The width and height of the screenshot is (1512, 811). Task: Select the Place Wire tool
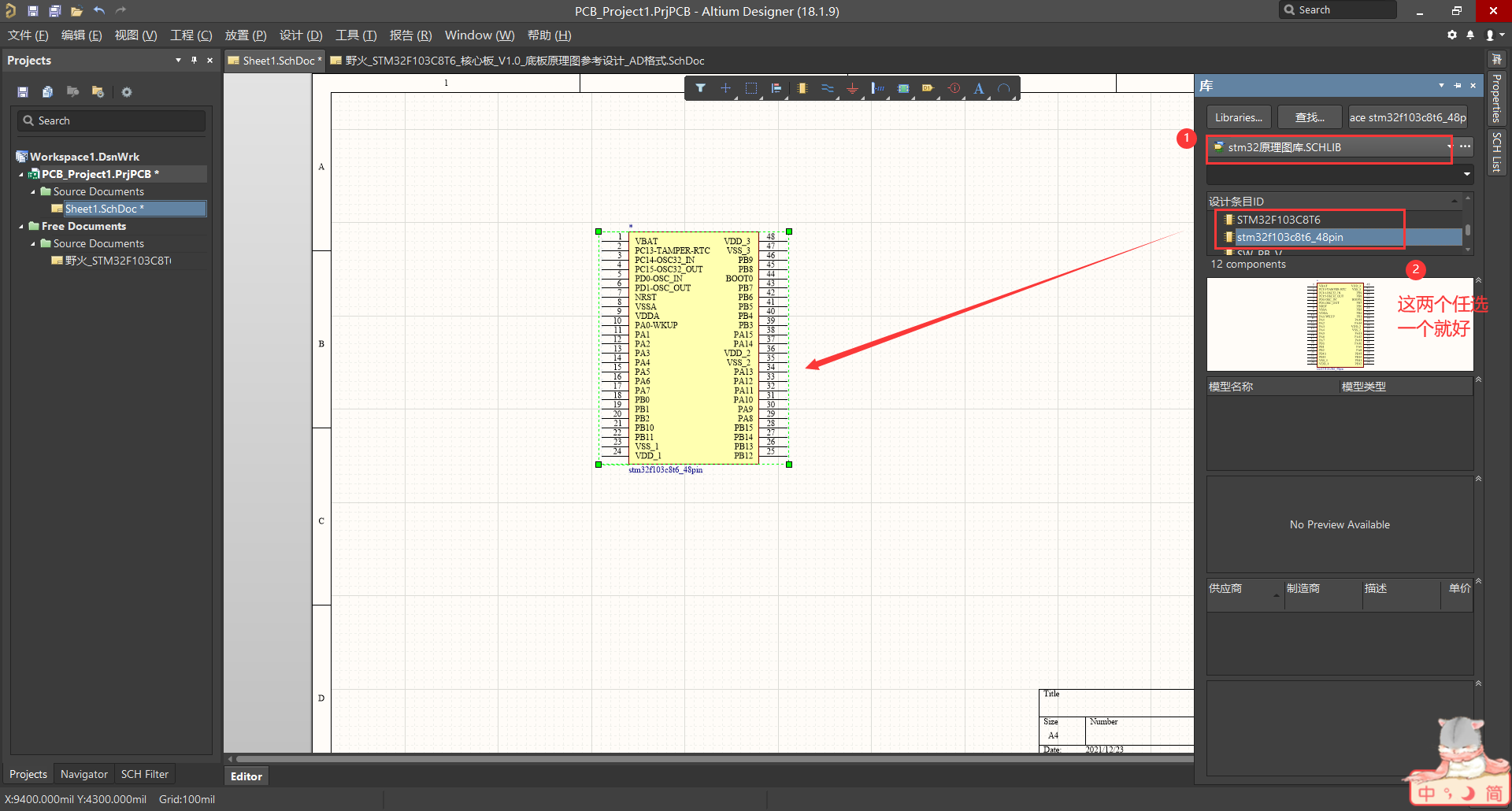827,88
